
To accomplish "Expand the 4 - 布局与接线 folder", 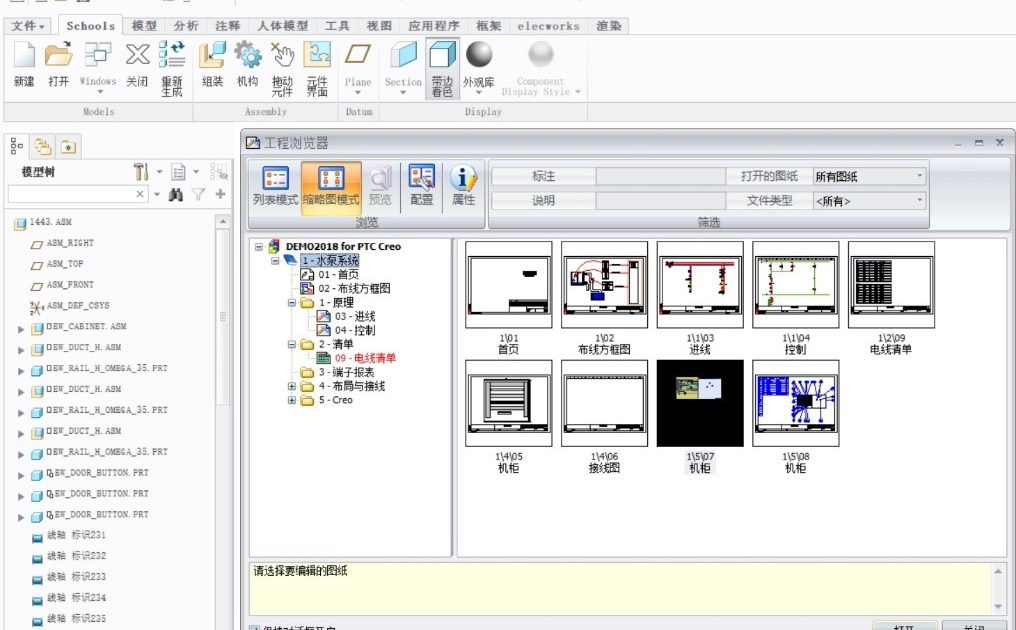I will [x=292, y=386].
